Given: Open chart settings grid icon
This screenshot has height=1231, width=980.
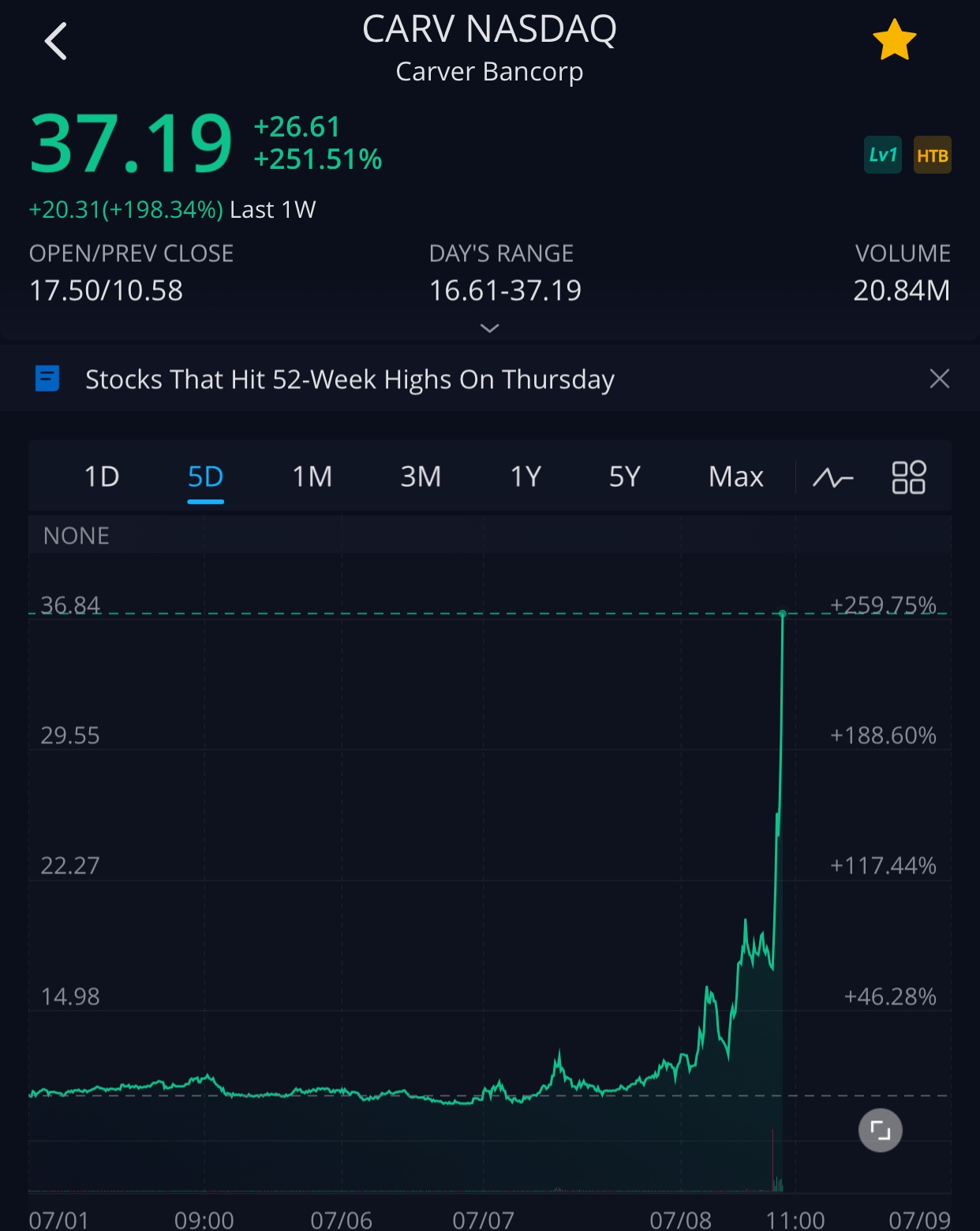Looking at the screenshot, I should (908, 477).
